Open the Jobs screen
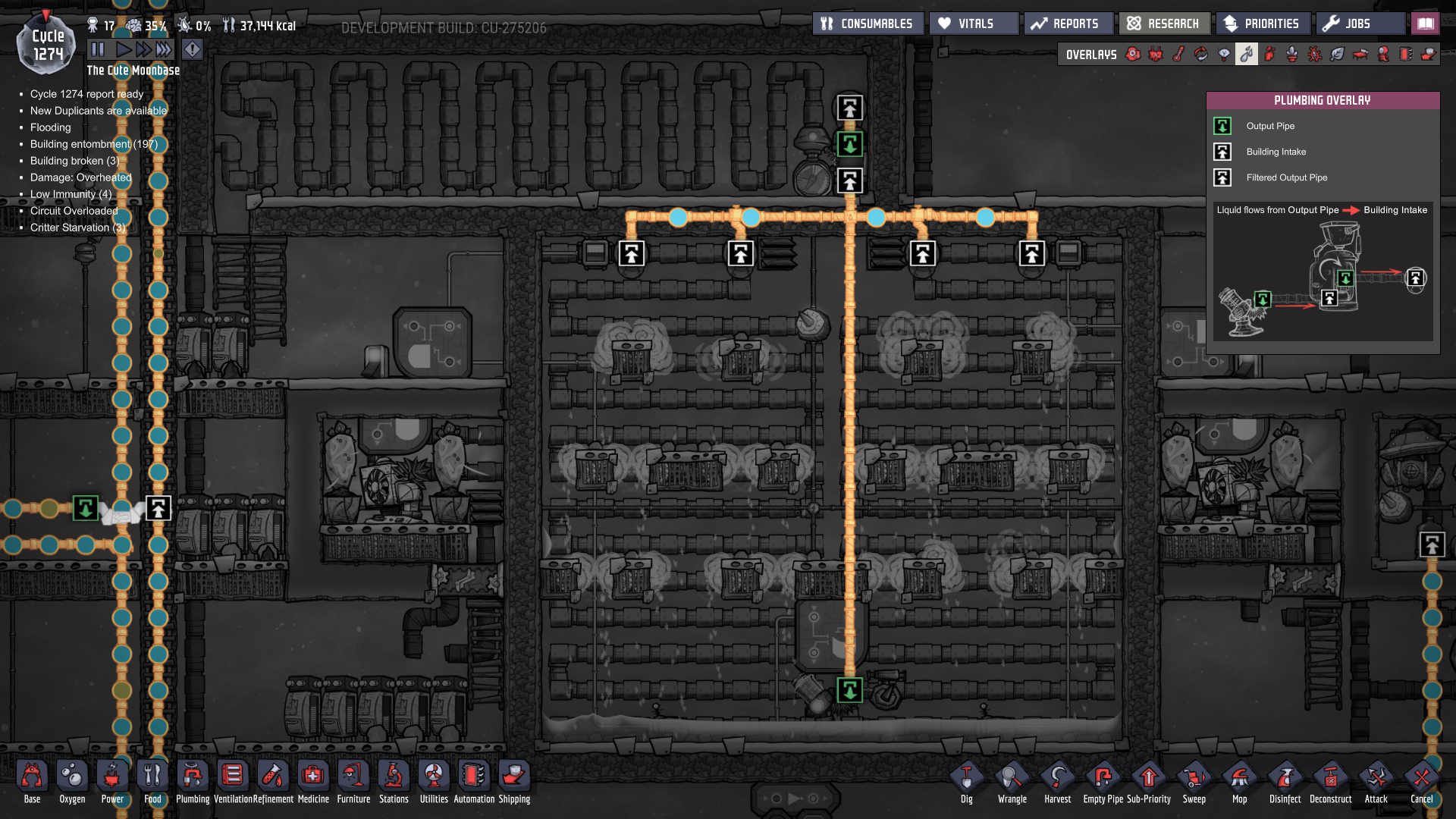Image resolution: width=1456 pixels, height=819 pixels. coord(1360,24)
